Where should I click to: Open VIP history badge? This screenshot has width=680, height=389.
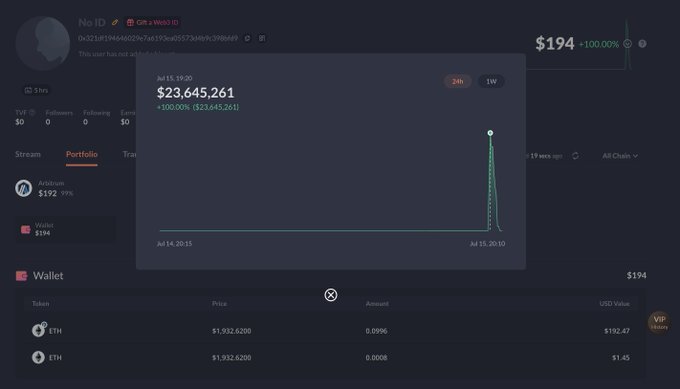[659, 322]
